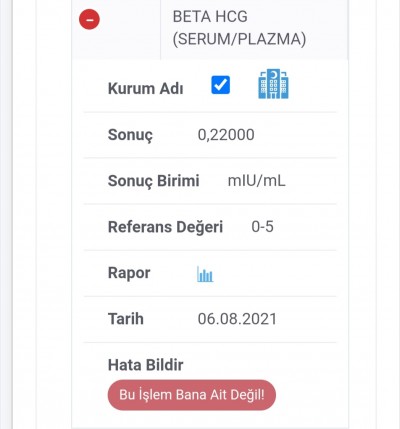Click the Hata Bildir label
This screenshot has height=429, width=400.
(x=145, y=365)
